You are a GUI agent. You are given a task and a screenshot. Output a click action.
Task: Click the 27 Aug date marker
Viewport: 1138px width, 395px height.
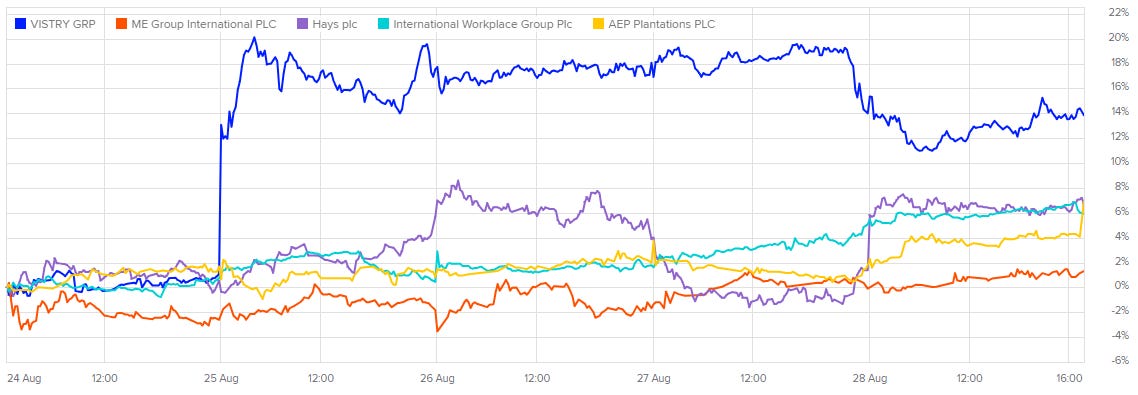point(653,378)
